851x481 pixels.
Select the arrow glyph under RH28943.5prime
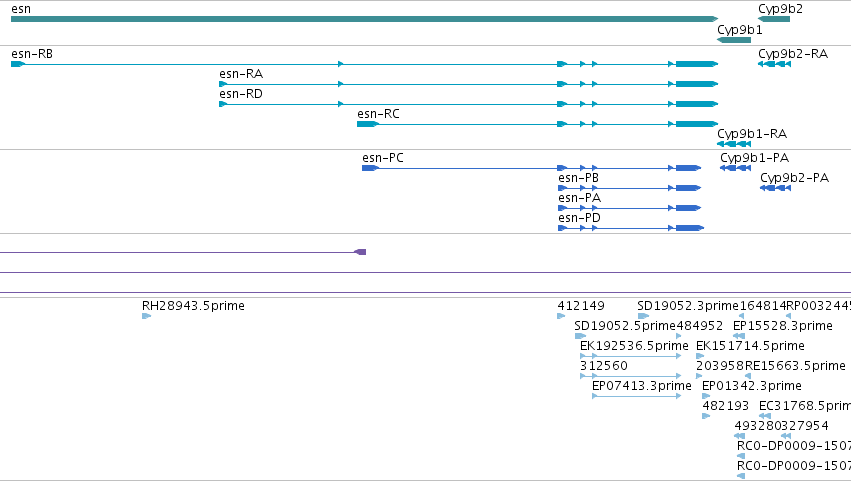tap(146, 316)
